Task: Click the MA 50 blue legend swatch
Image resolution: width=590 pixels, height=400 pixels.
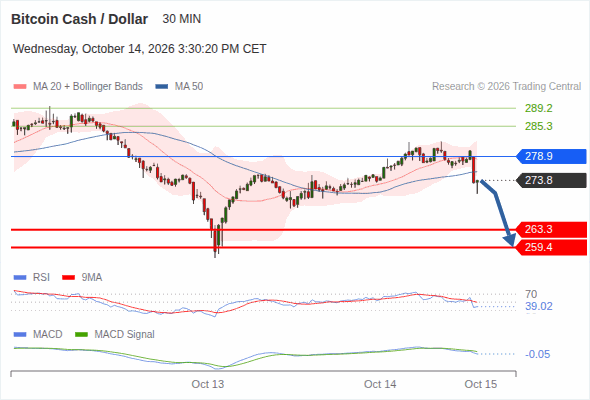Action: point(162,87)
